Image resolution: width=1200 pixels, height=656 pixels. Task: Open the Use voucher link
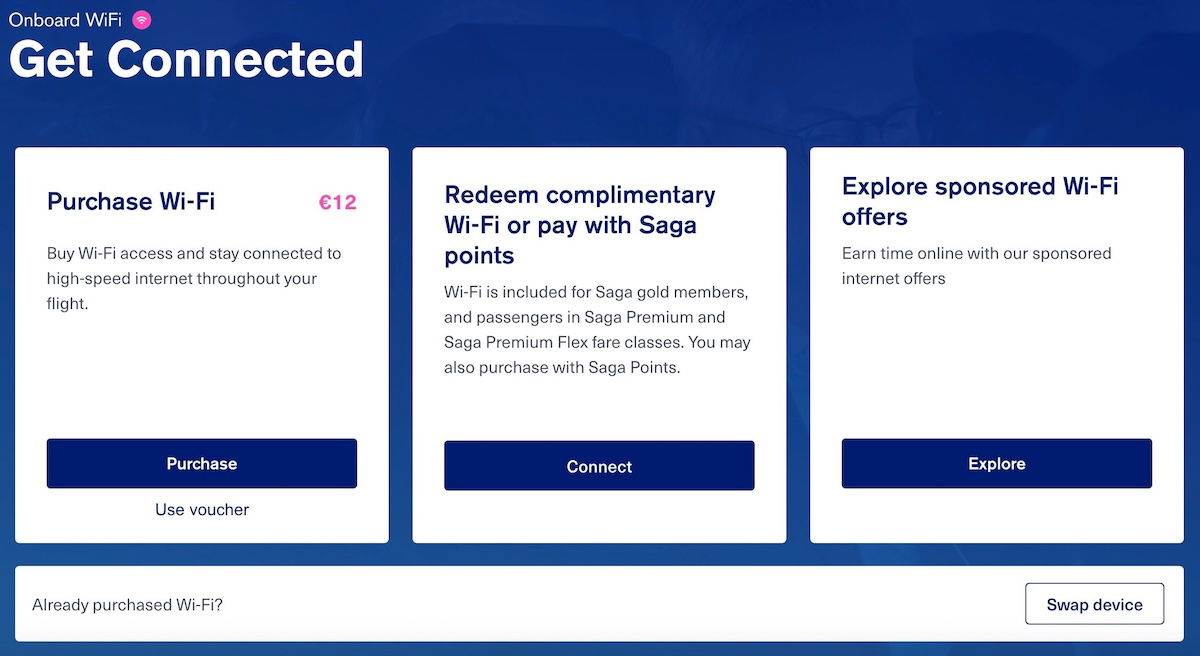202,510
